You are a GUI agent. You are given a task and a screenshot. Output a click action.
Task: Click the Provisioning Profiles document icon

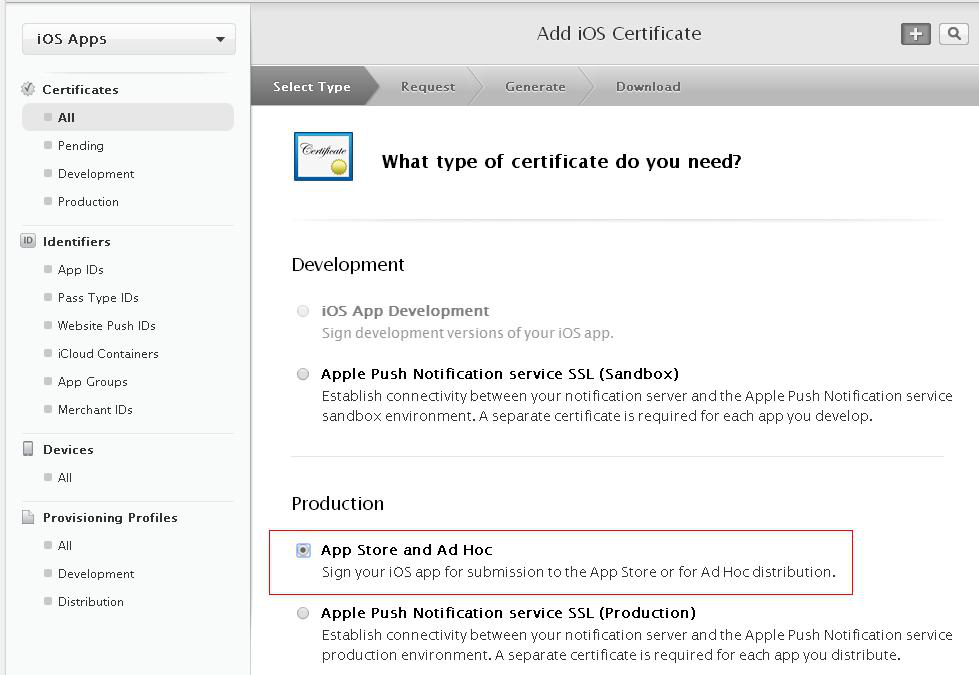(28, 517)
